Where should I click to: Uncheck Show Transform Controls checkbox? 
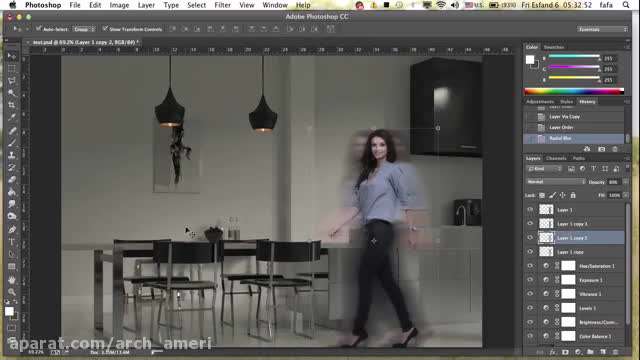click(105, 29)
